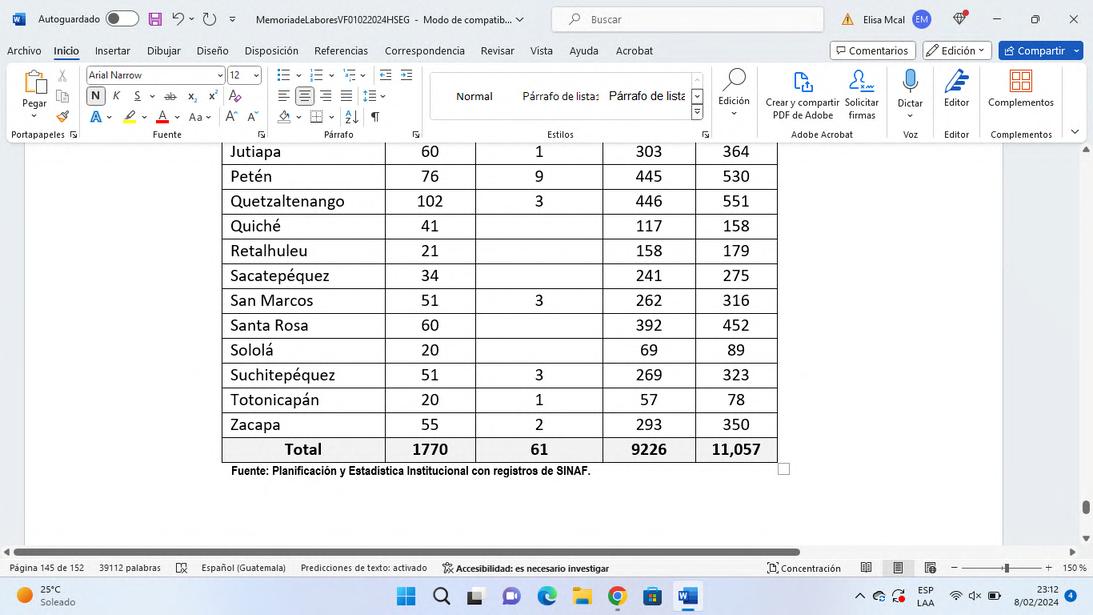Justify the paragraph text

(x=346, y=96)
